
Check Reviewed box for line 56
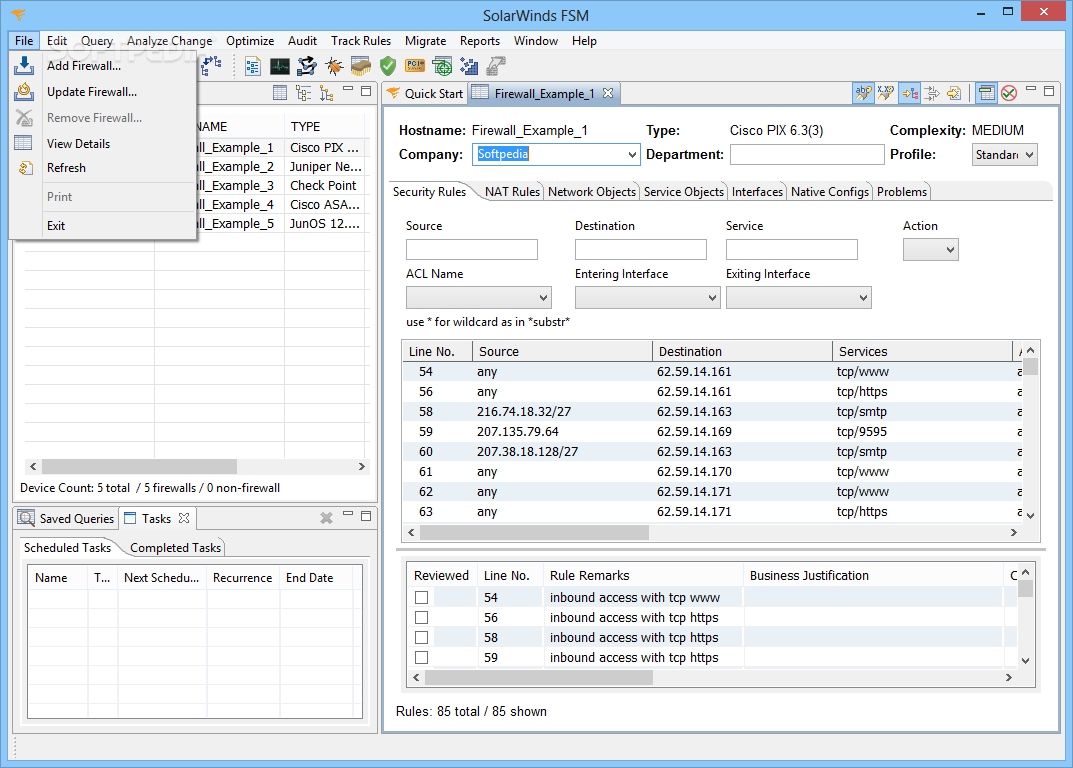tap(422, 617)
